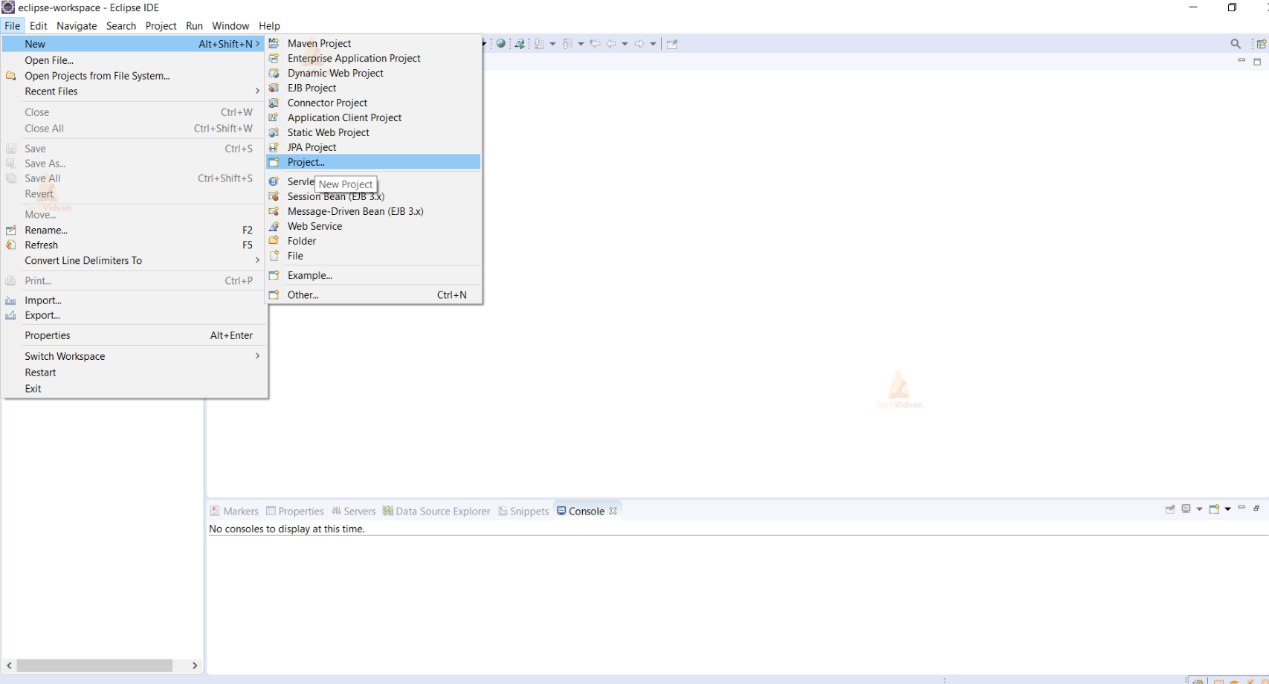The width and height of the screenshot is (1269, 684).
Task: Choose Enterprise Application Project
Action: click(x=373, y=58)
